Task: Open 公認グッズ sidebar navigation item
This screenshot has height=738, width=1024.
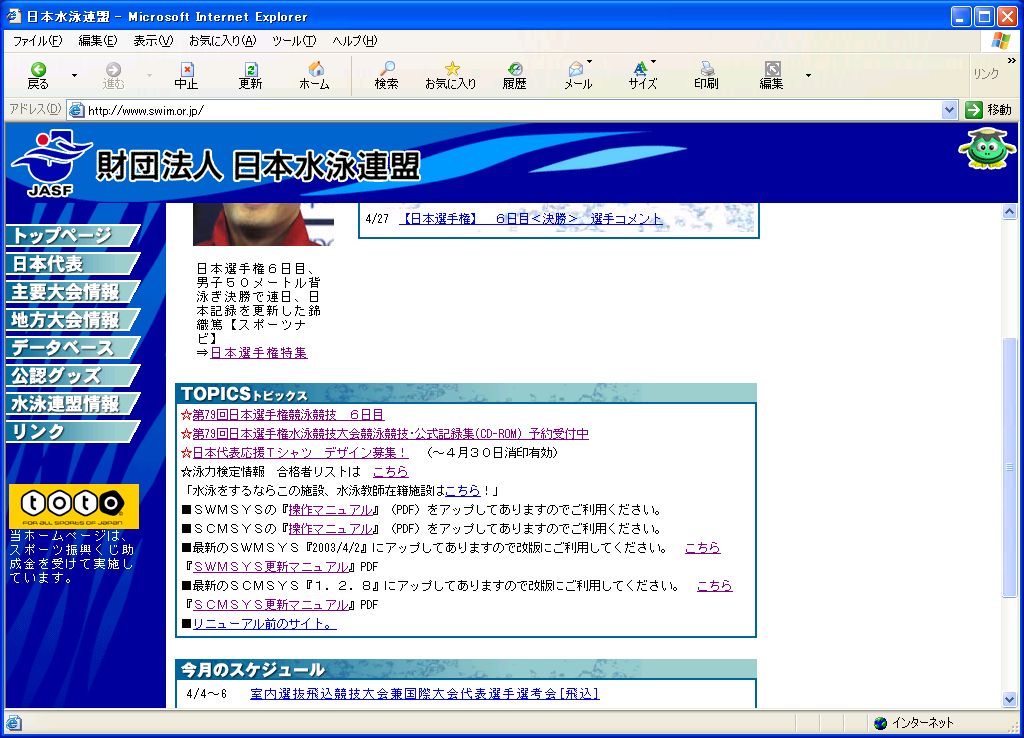Action: (72, 376)
